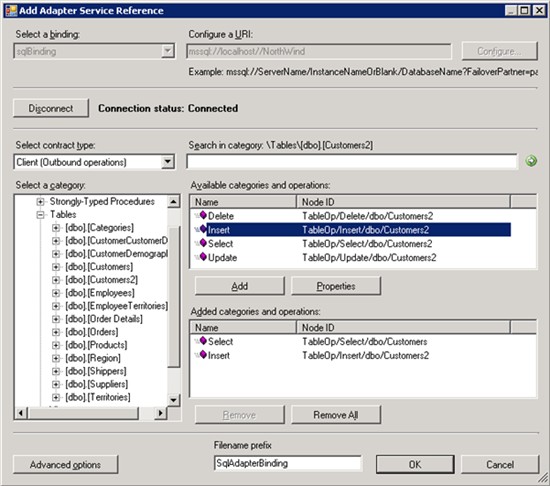Click the category tree vertical scrollbar thumb
This screenshot has height=486, width=550.
(x=174, y=297)
